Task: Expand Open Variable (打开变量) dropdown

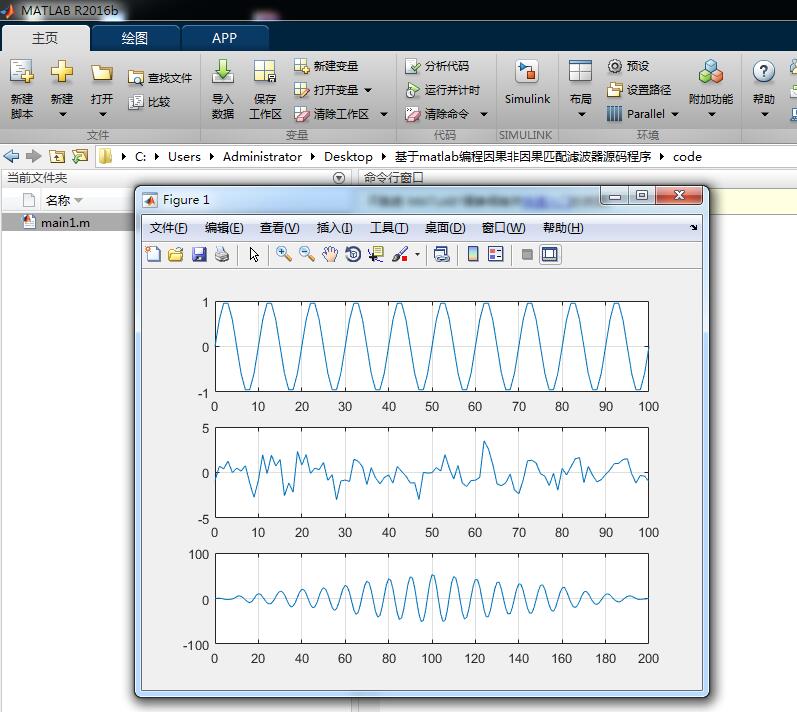Action: click(x=368, y=90)
